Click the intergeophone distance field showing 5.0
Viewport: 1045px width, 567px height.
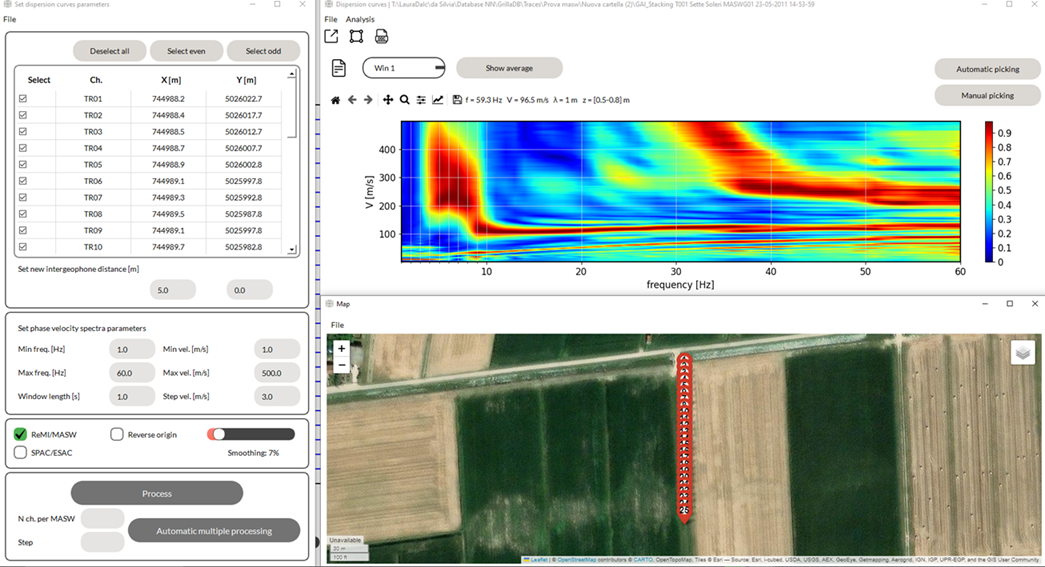[x=173, y=290]
